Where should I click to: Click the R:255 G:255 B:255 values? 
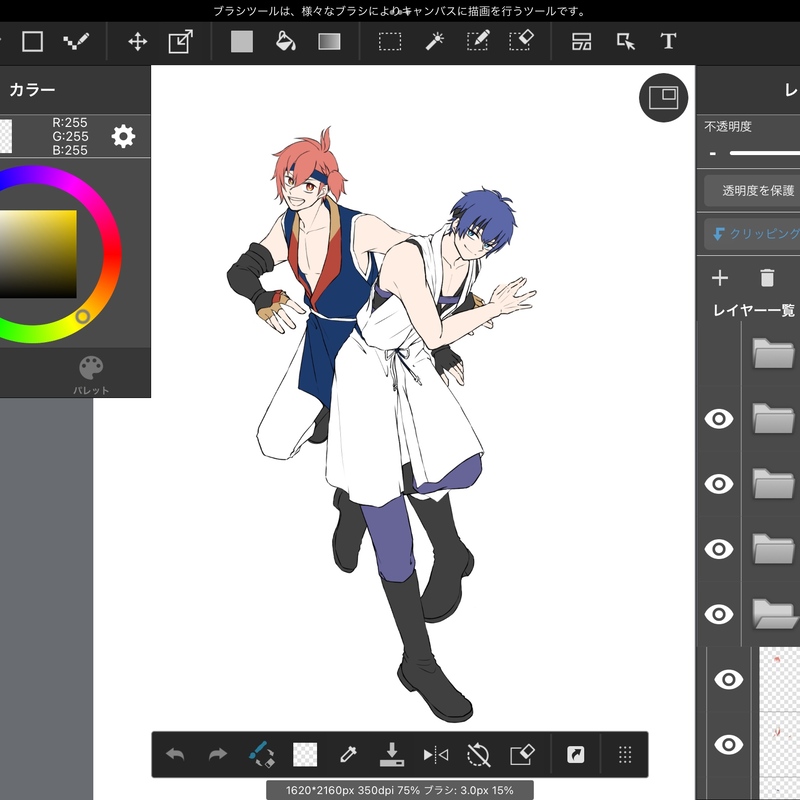point(70,136)
